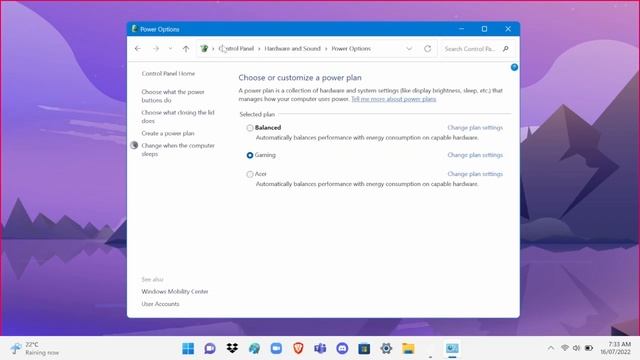Viewport: 640px width, 360px height.
Task: Open Settings gear in taskbar
Action: (386, 349)
